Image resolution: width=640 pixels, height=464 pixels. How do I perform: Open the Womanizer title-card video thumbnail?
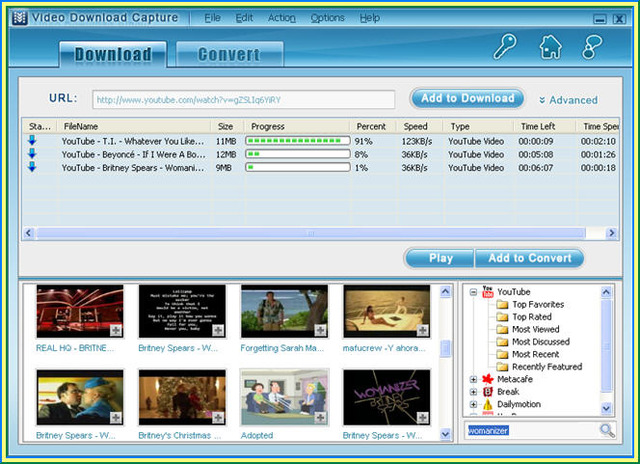[x=387, y=397]
